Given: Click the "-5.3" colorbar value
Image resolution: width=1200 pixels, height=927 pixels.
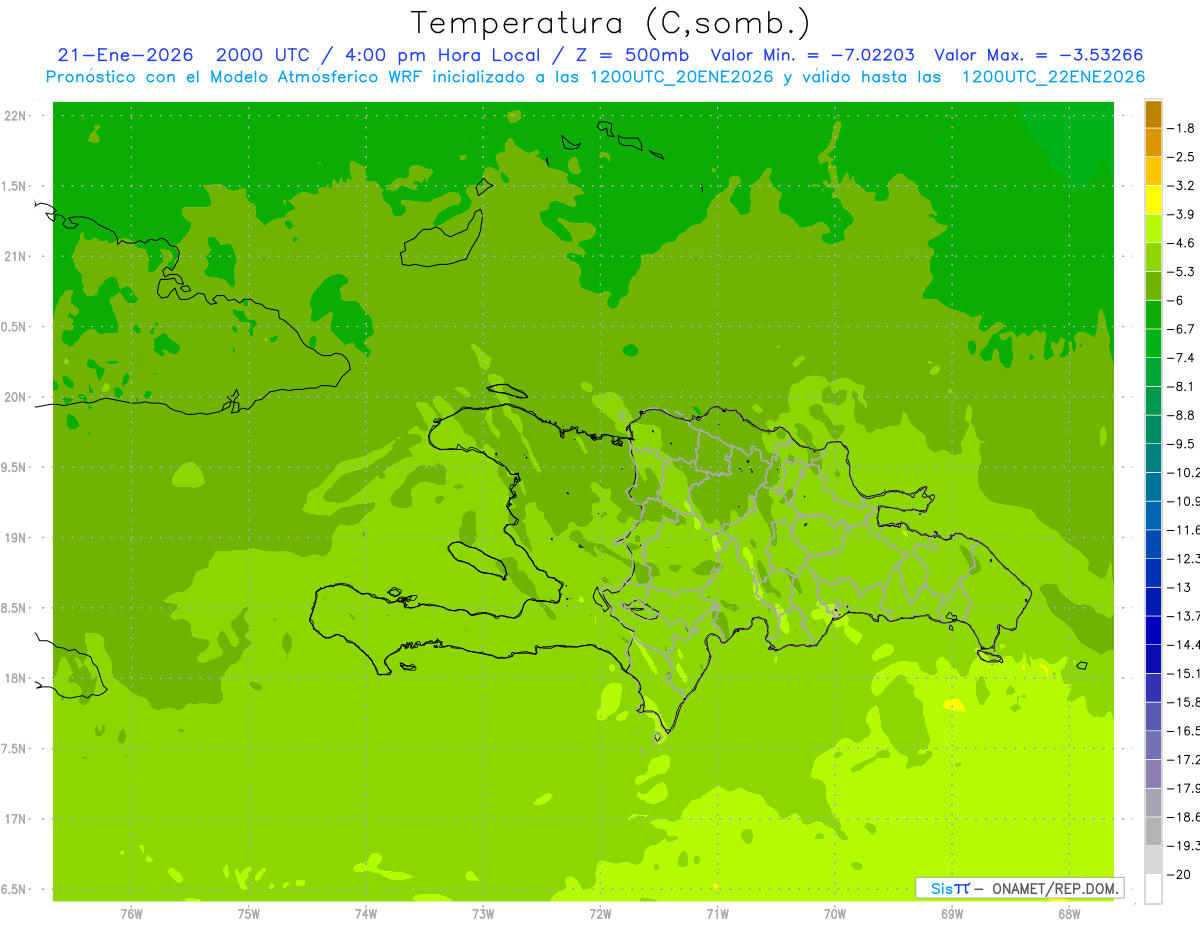Looking at the screenshot, I should 1181,271.
